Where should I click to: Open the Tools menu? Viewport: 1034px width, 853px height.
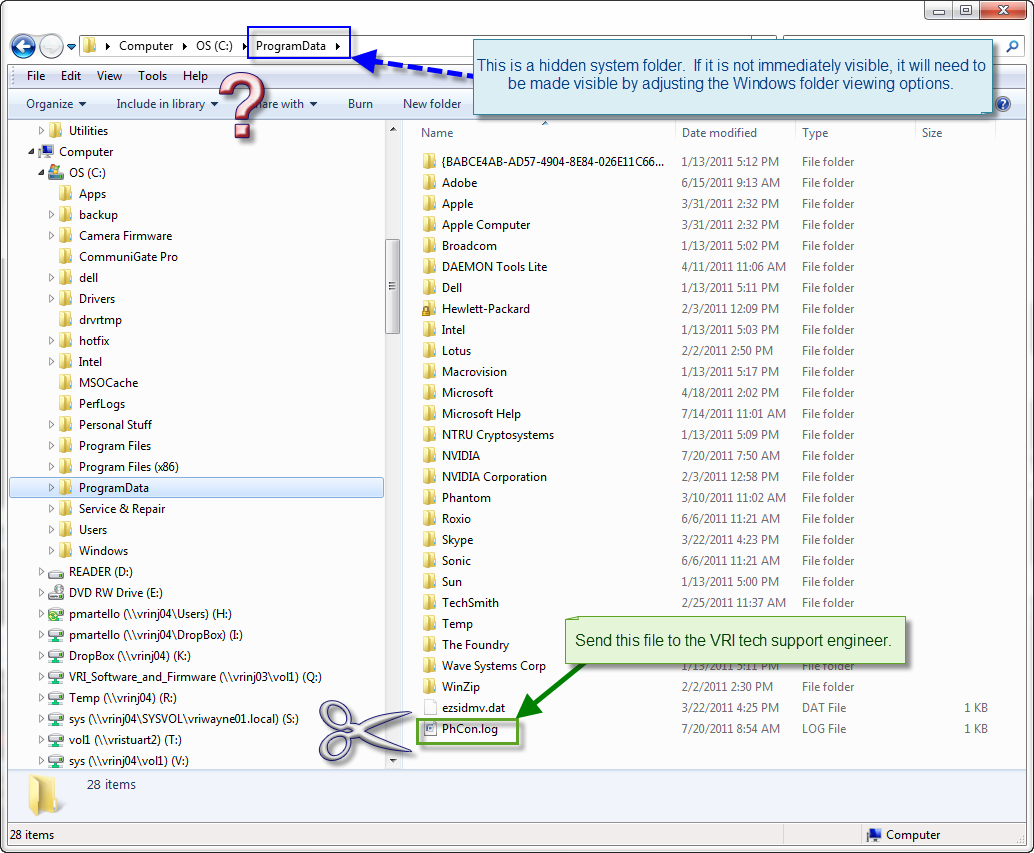coord(152,75)
